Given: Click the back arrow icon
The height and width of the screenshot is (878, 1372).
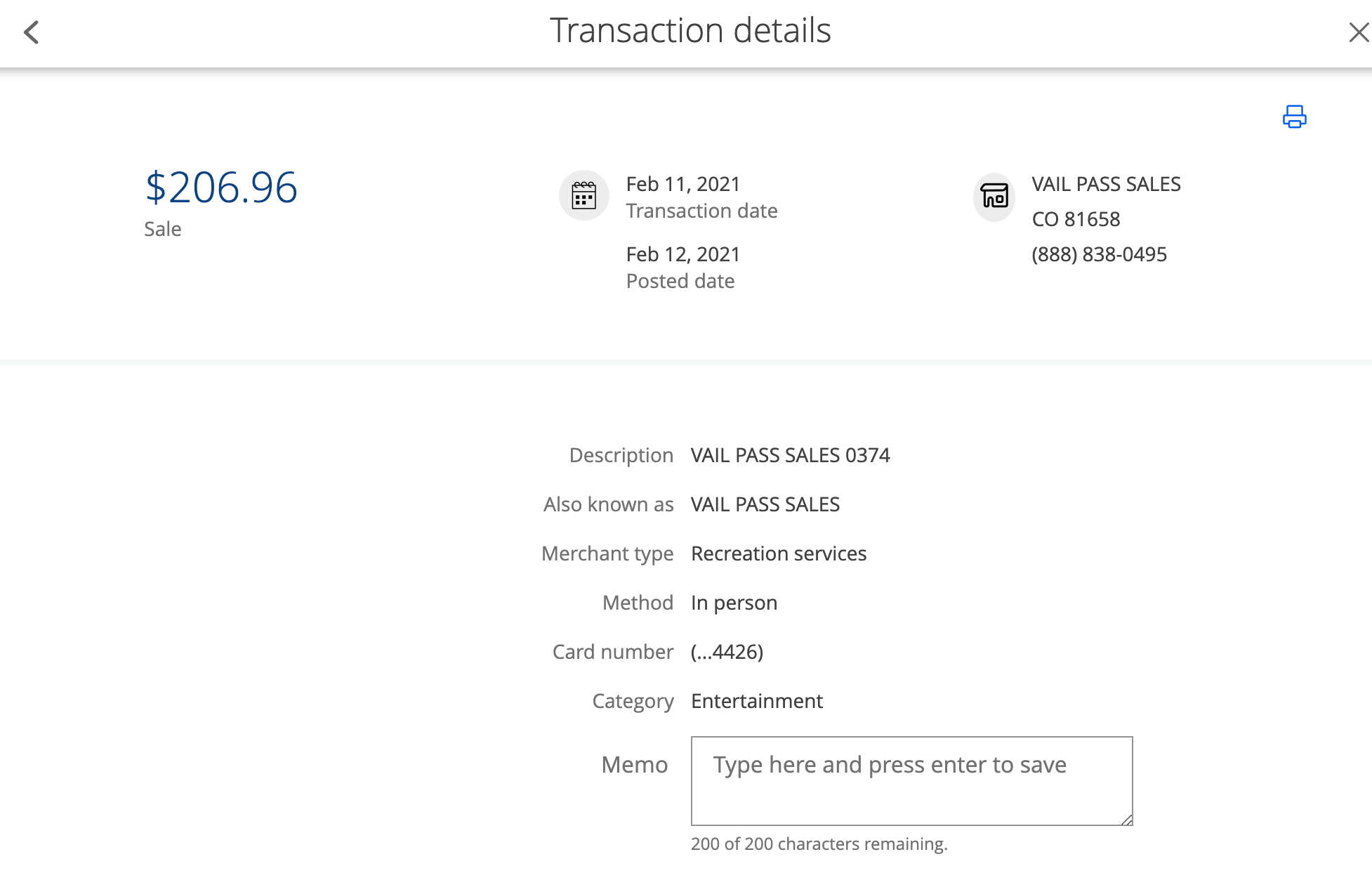Looking at the screenshot, I should (31, 32).
